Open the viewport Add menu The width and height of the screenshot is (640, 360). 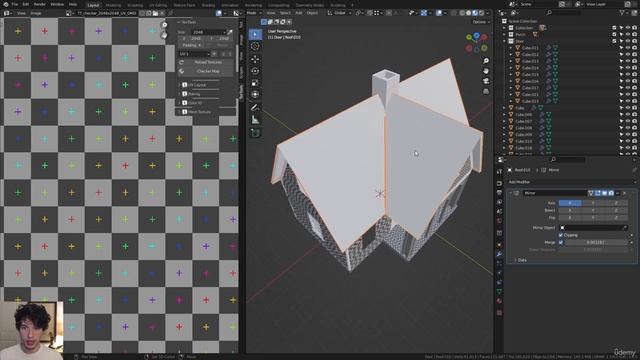click(x=299, y=13)
